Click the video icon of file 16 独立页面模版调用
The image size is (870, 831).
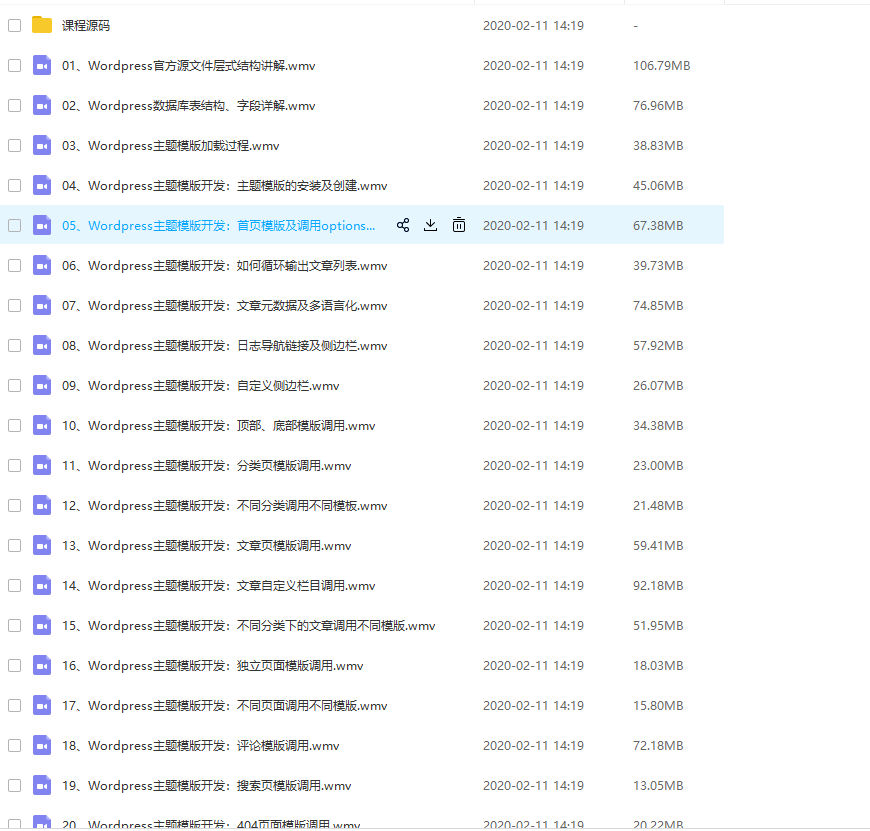[x=42, y=665]
